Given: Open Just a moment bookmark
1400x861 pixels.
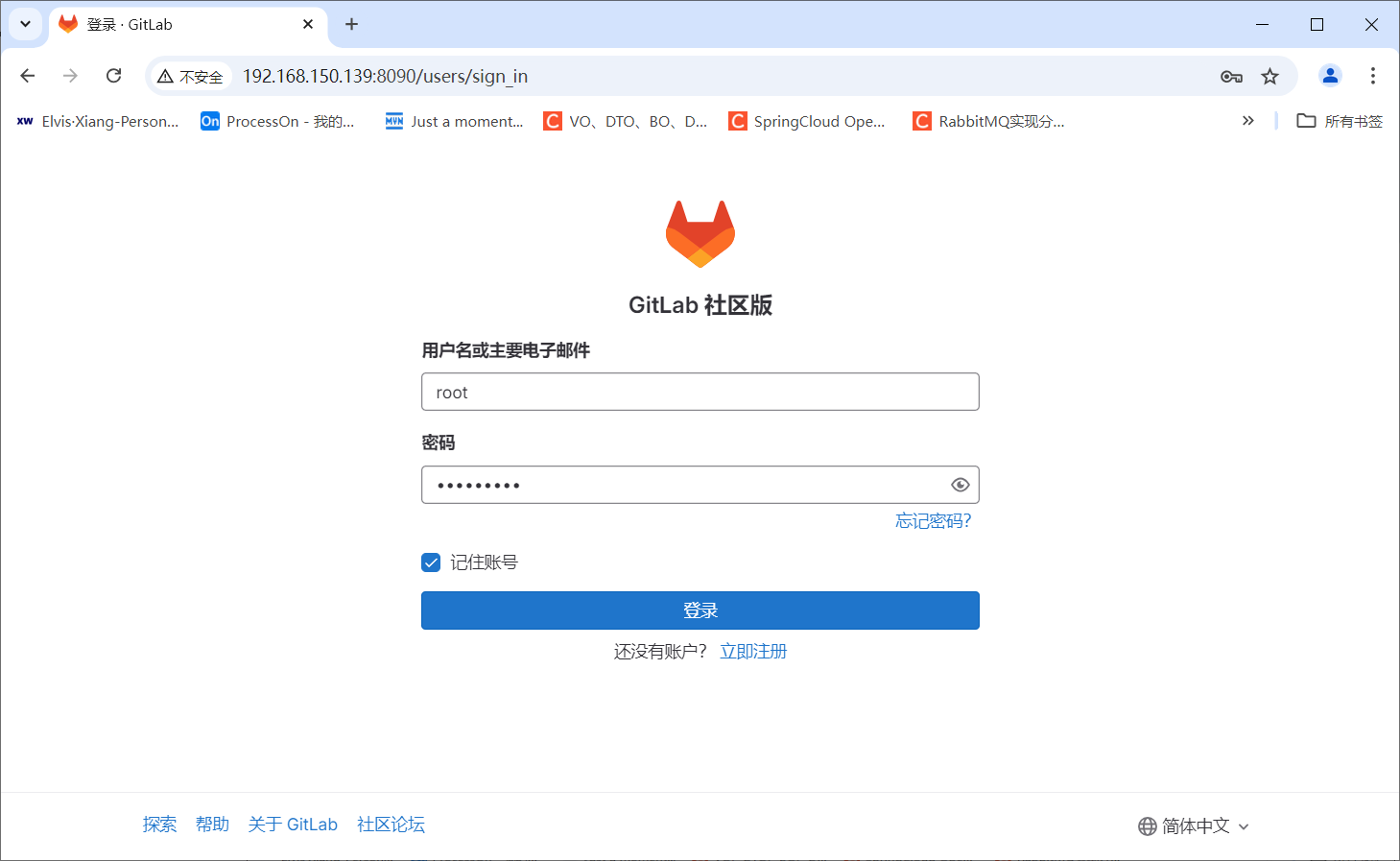Looking at the screenshot, I should (454, 121).
